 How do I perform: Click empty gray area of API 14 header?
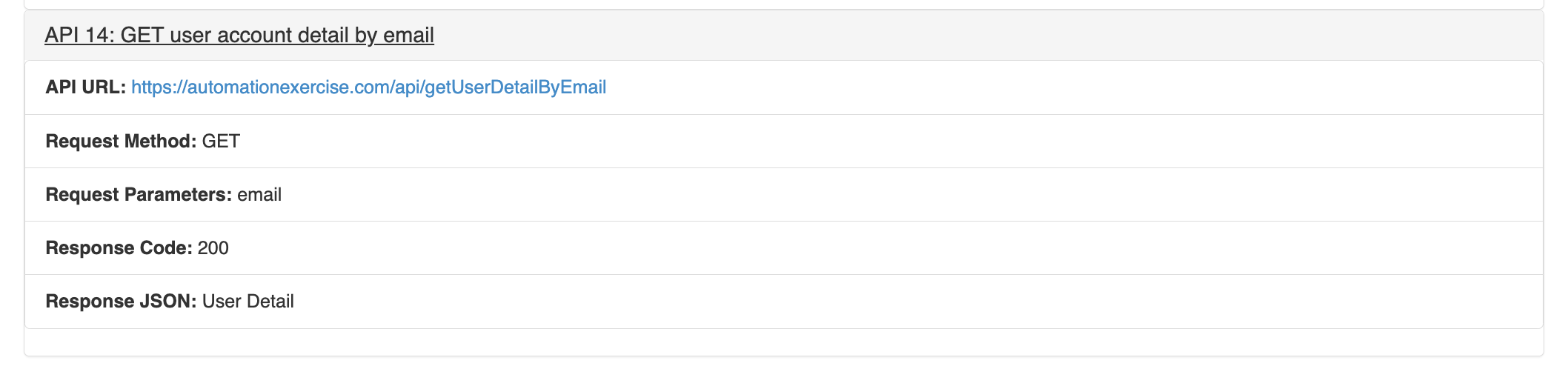click(x=963, y=35)
